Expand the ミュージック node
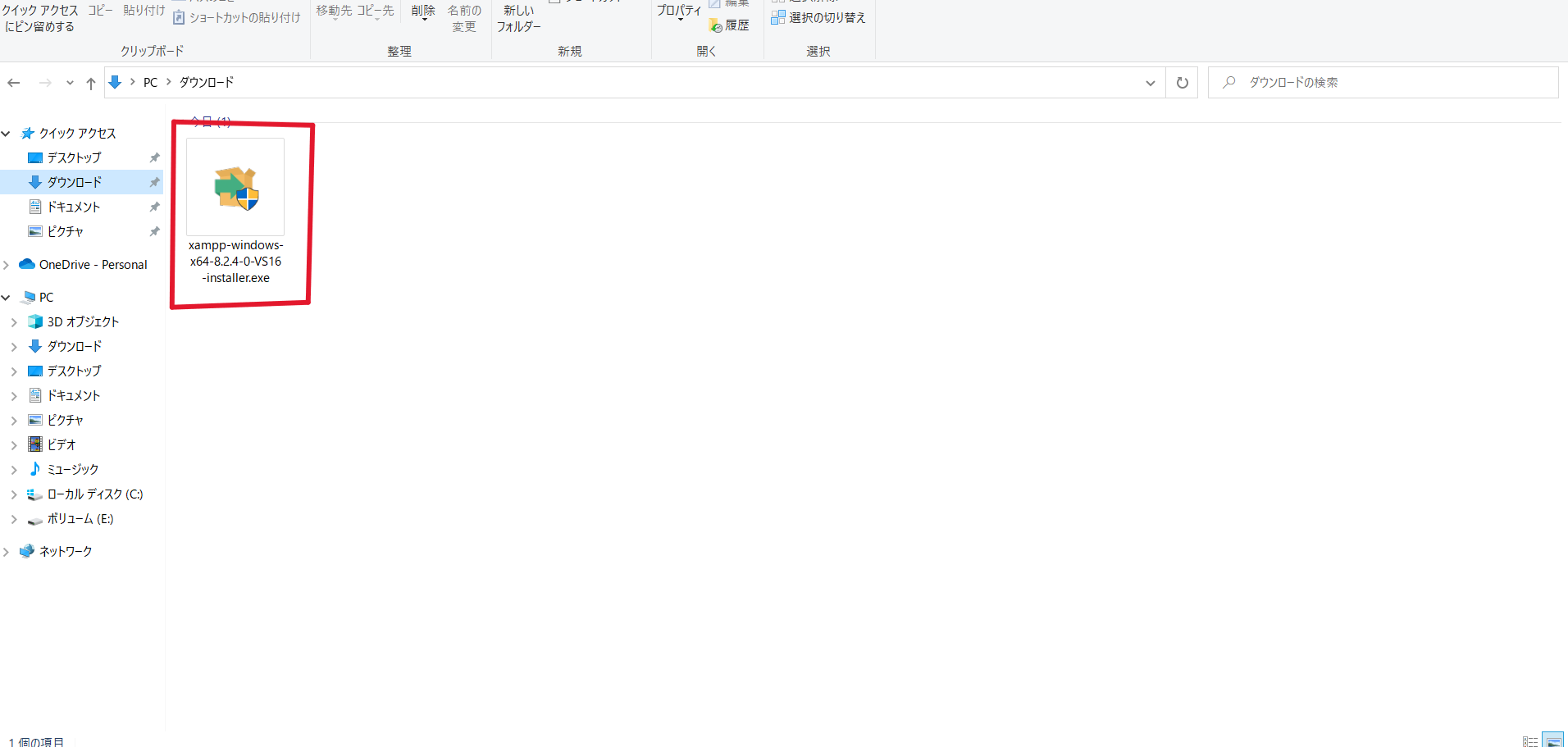Viewport: 1568px width, 747px height. [14, 470]
